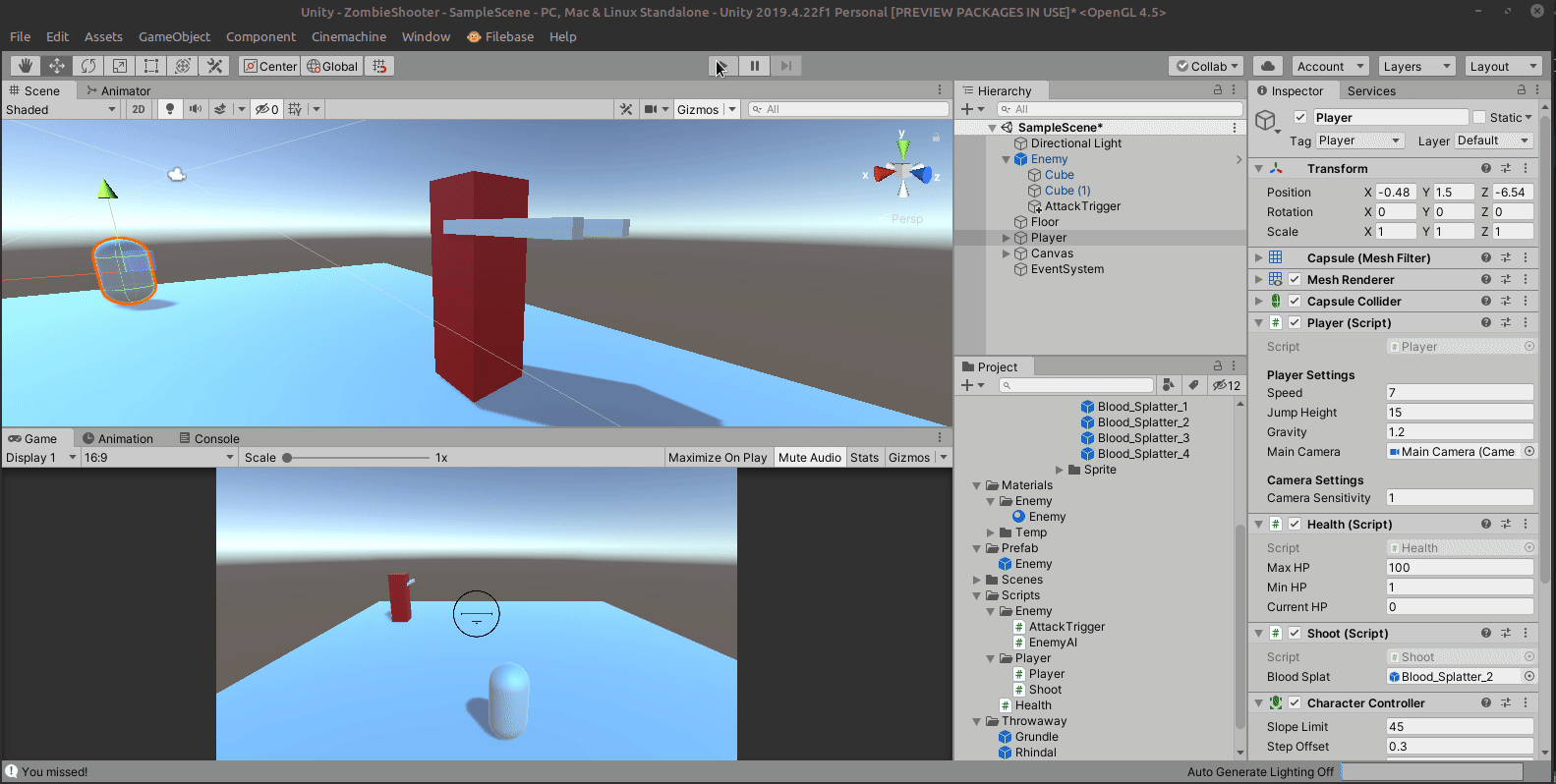This screenshot has height=784, width=1556.
Task: Pick object for Main Camera field
Action: (1529, 451)
